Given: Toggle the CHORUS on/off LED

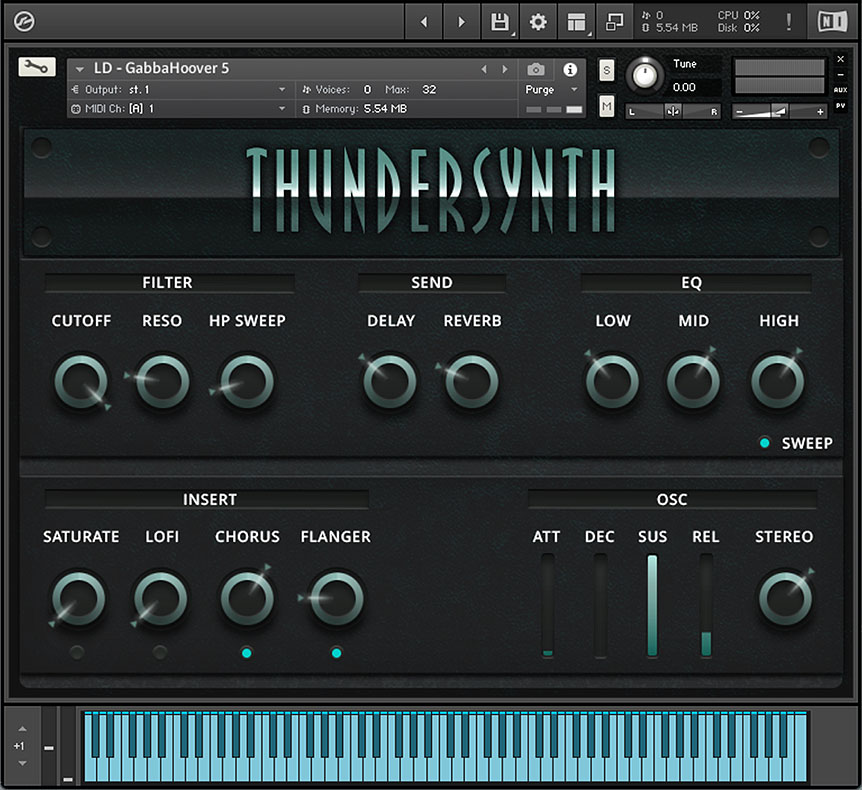Looking at the screenshot, I should pos(247,653).
